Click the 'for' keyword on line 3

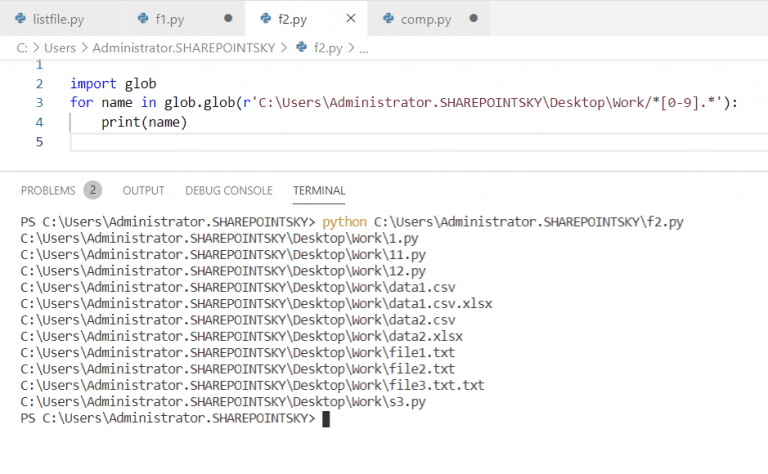[x=81, y=102]
